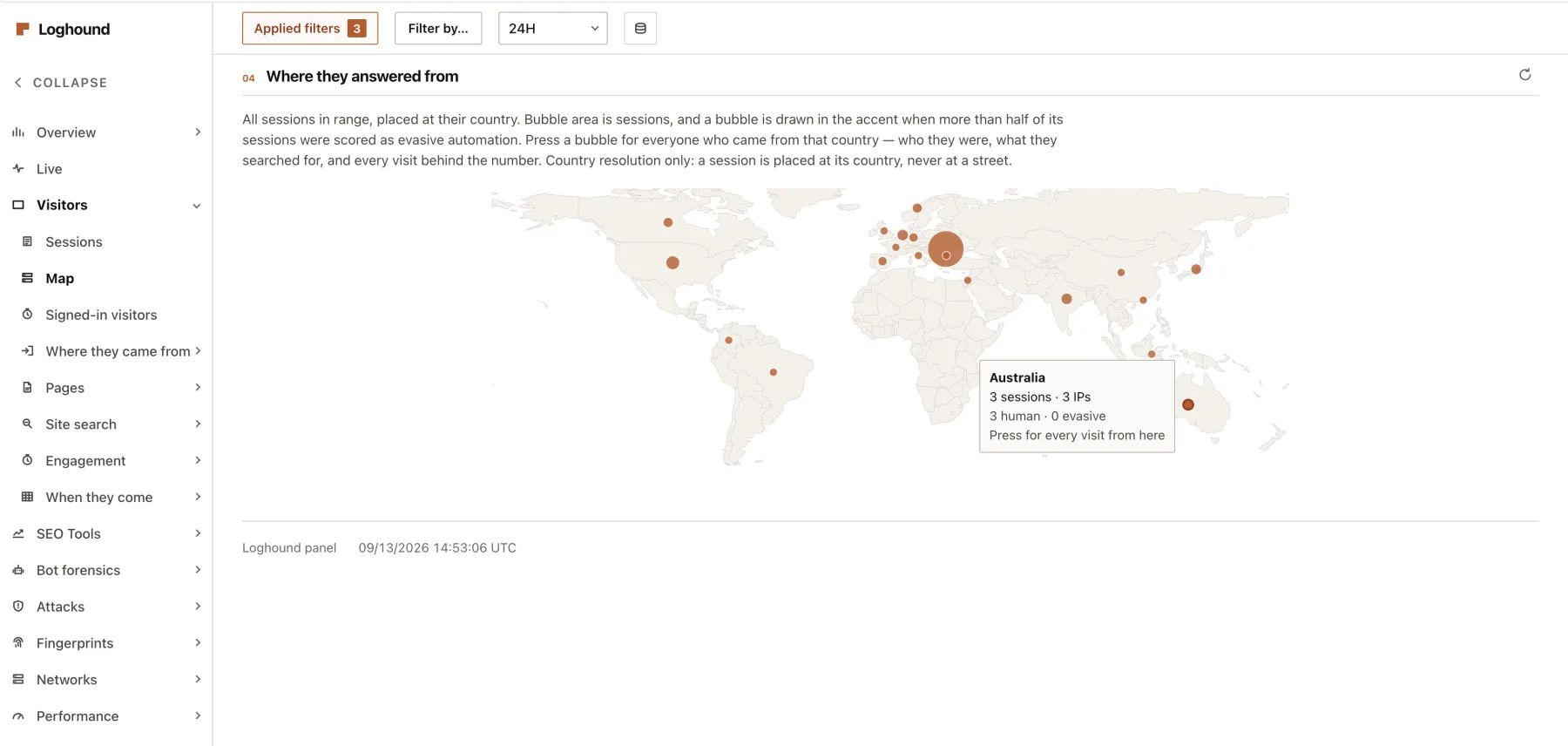Screen dimensions: 1568x746
Task: Click the Sessions list icon
Action: tap(27, 241)
